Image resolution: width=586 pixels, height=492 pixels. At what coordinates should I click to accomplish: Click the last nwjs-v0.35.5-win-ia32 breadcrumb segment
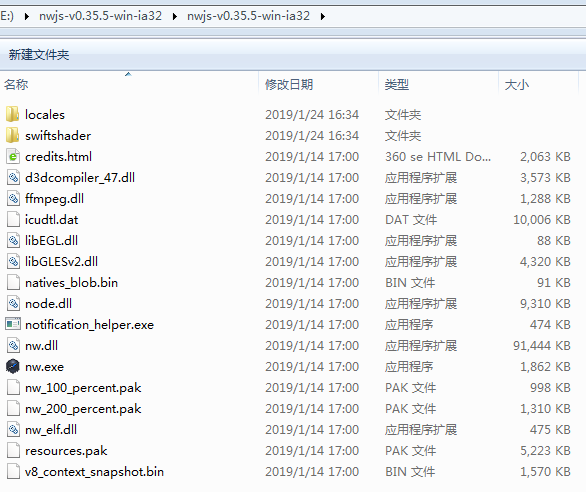(249, 16)
